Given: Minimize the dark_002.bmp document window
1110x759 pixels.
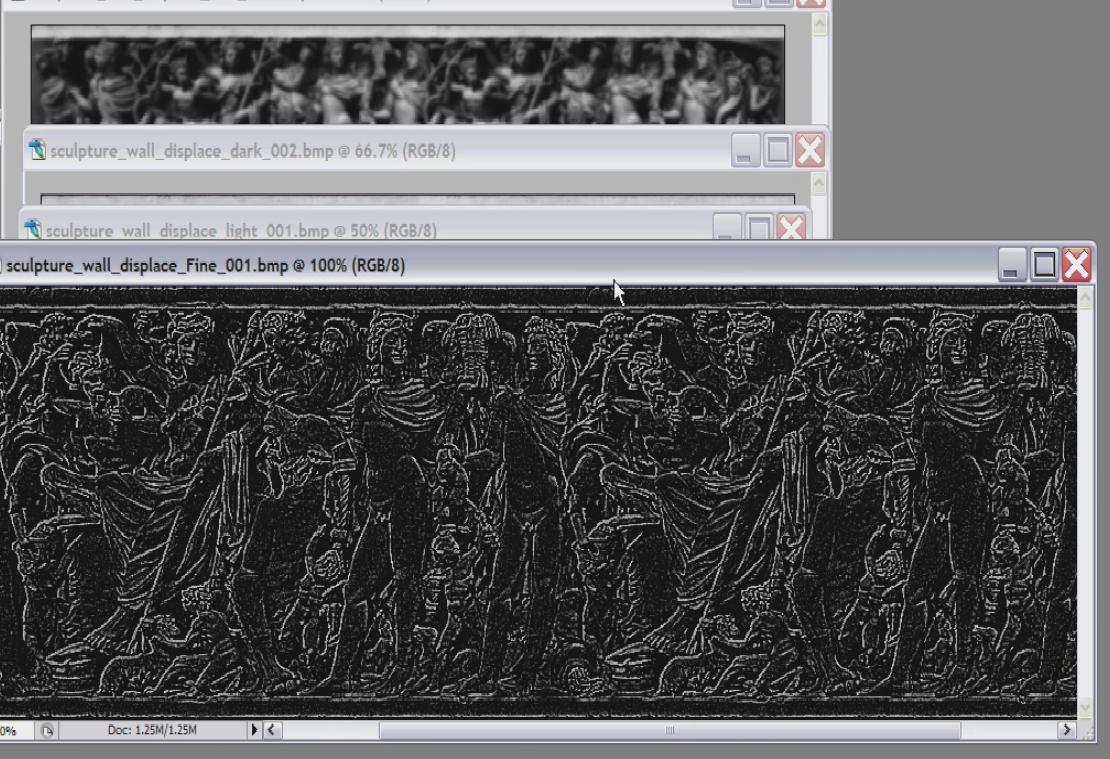Looking at the screenshot, I should point(744,151).
